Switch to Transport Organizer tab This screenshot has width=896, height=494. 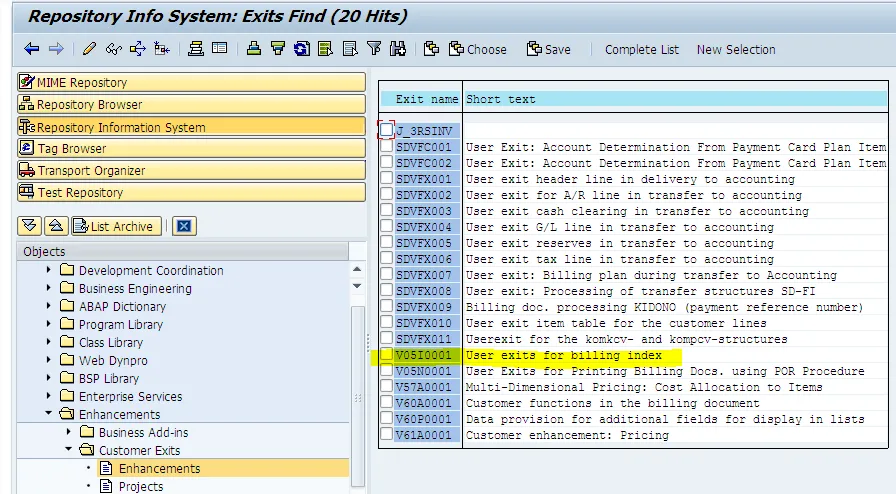click(x=190, y=171)
